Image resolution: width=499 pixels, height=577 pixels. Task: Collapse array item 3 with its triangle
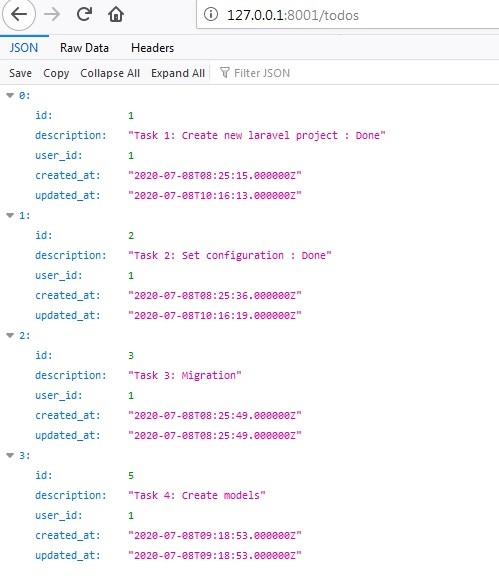(x=10, y=456)
